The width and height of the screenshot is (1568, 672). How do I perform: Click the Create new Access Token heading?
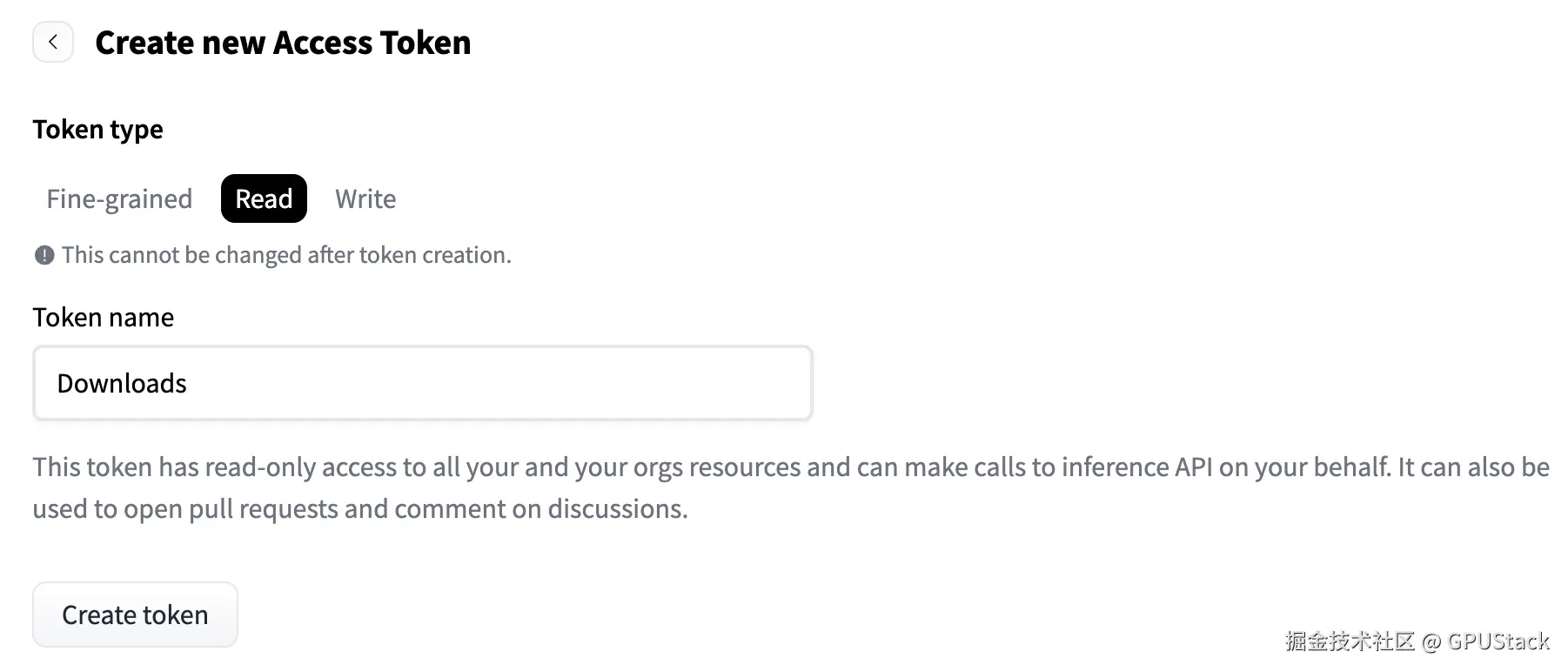click(283, 43)
